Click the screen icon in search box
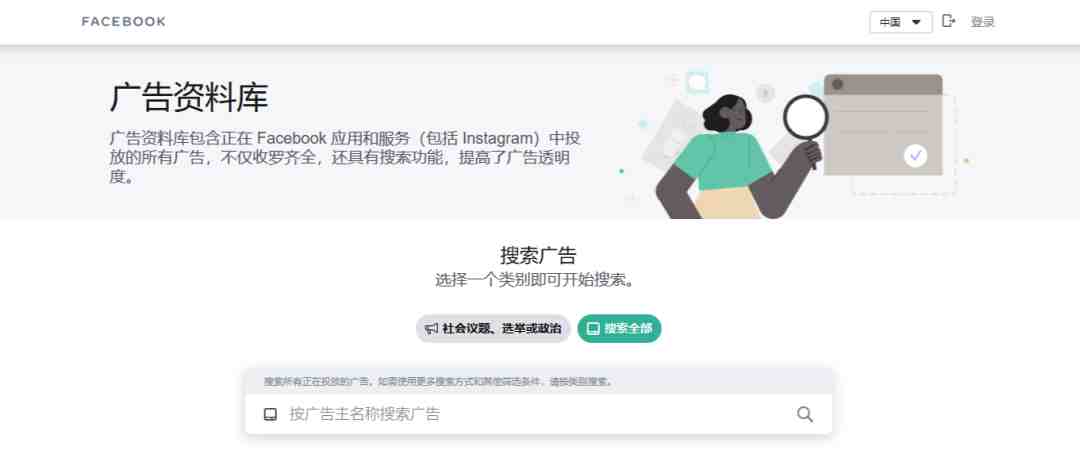The image size is (1080, 454). (x=271, y=414)
